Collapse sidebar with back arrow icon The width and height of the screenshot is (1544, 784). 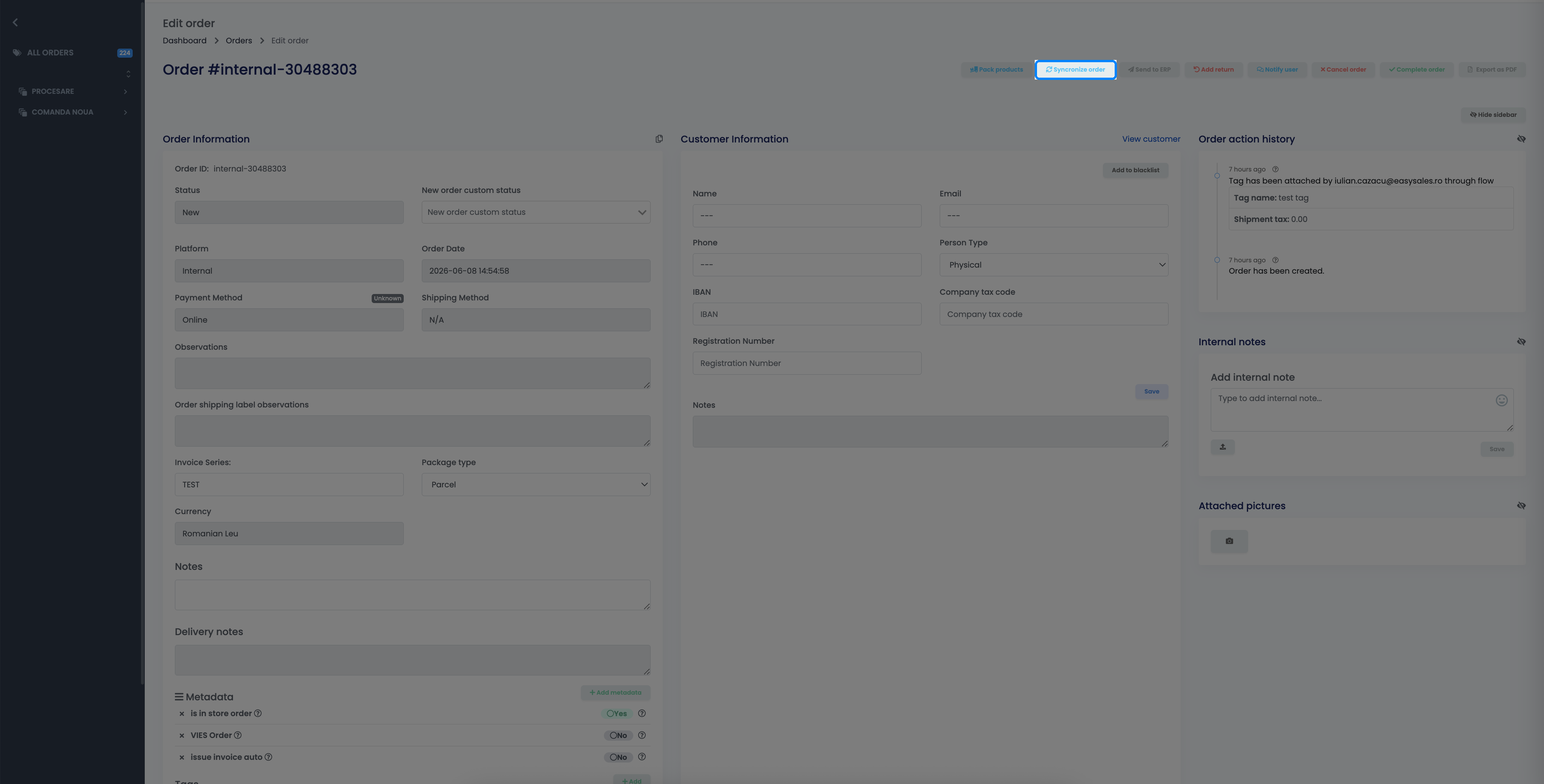[x=15, y=23]
